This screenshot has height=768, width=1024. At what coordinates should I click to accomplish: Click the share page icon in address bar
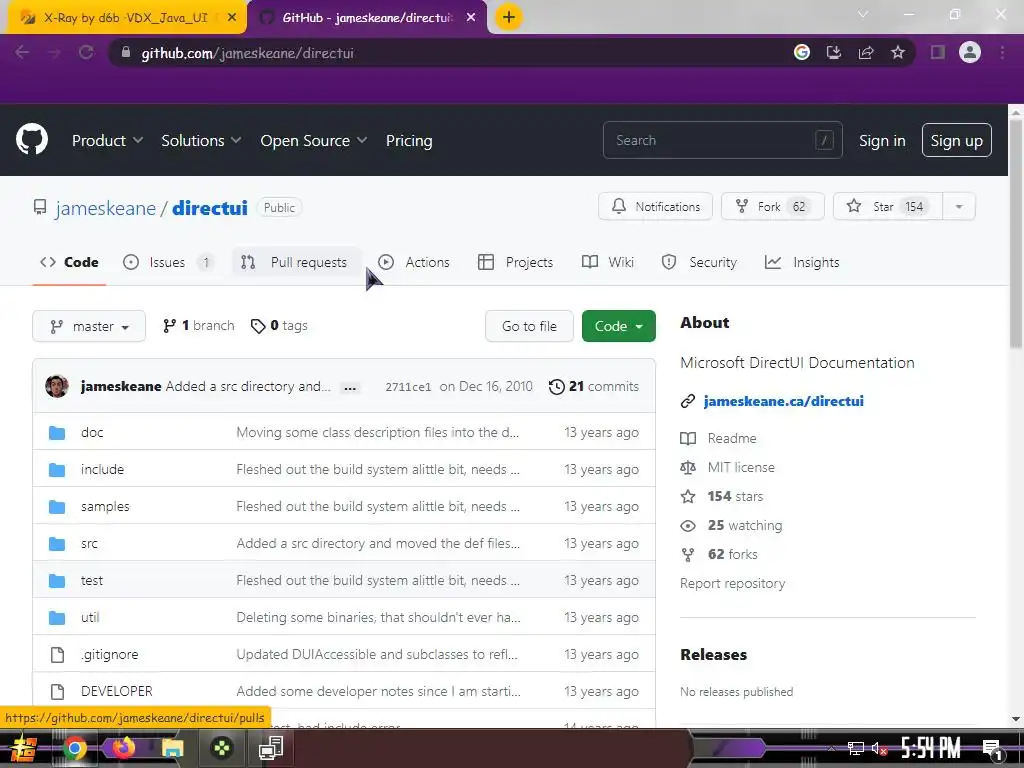tap(866, 52)
